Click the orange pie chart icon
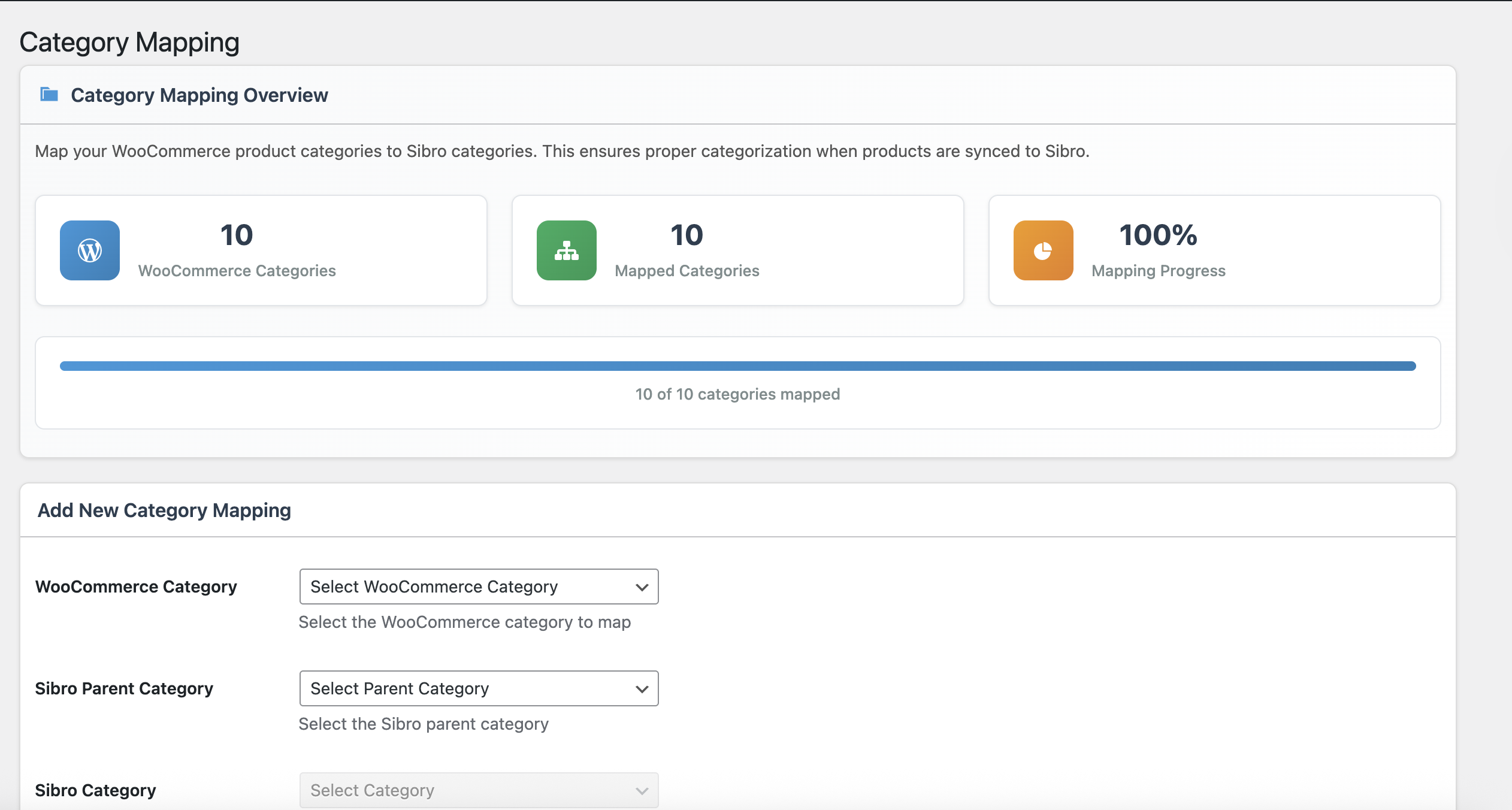This screenshot has width=1512, height=810. 1043,250
